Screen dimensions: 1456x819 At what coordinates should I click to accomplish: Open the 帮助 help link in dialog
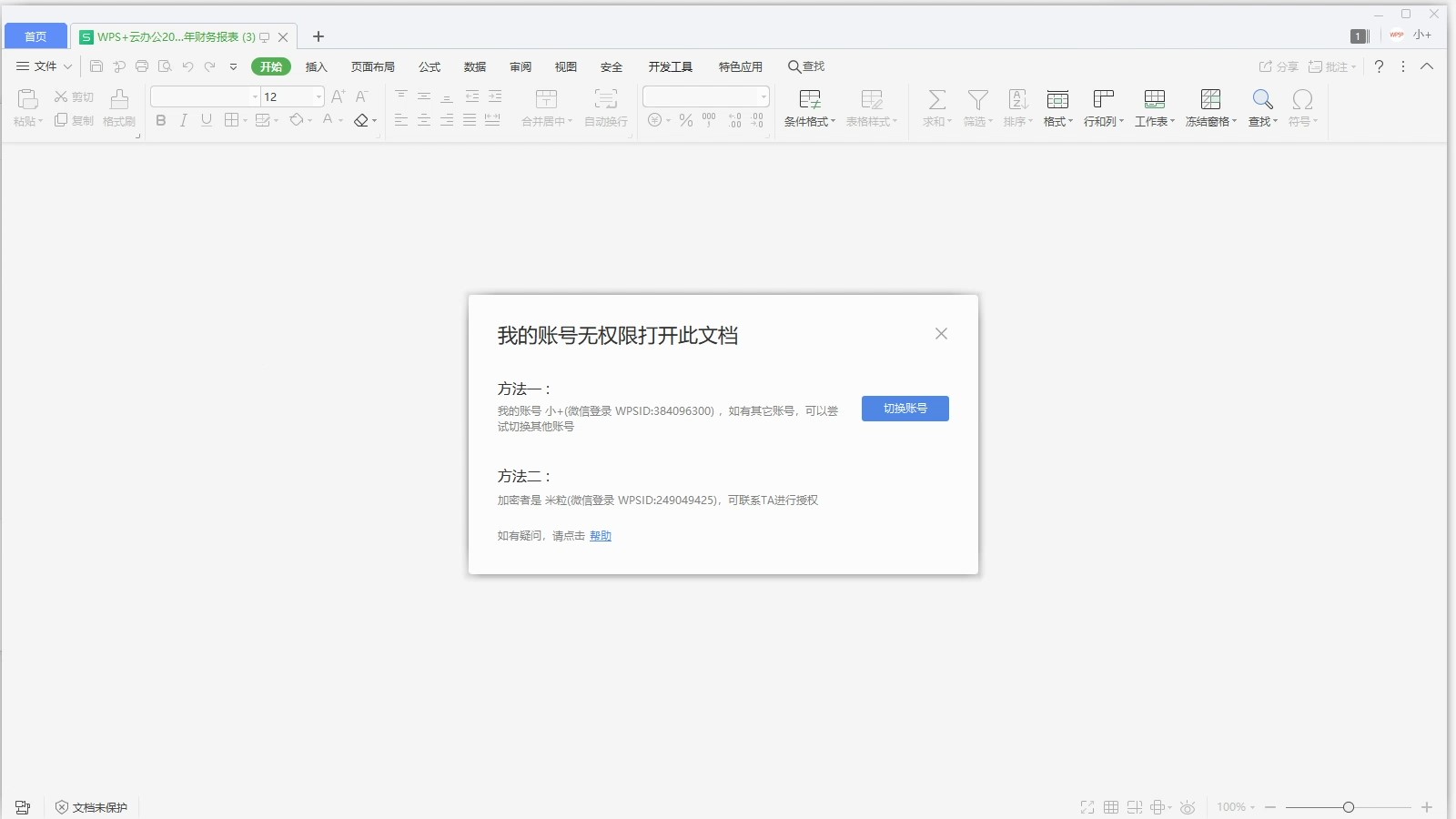click(x=601, y=536)
